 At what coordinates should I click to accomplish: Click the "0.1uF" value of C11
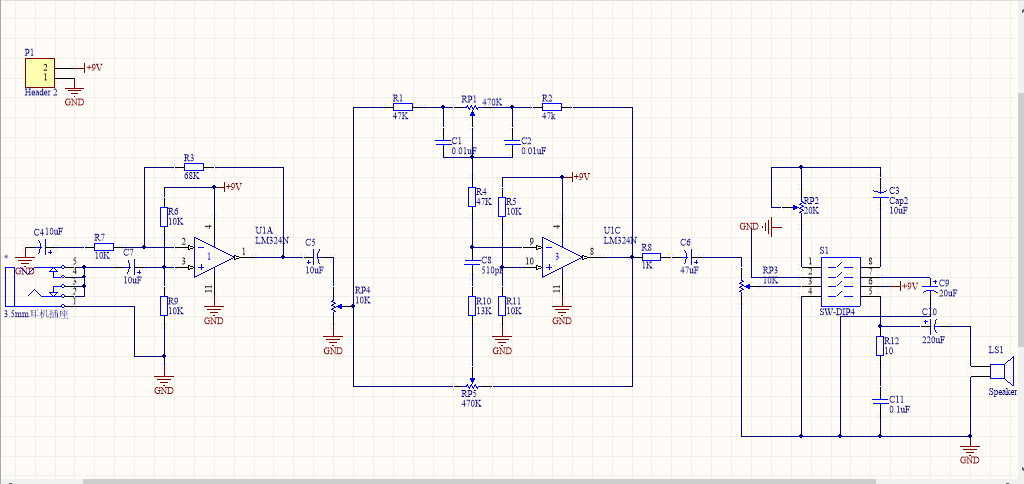900,410
